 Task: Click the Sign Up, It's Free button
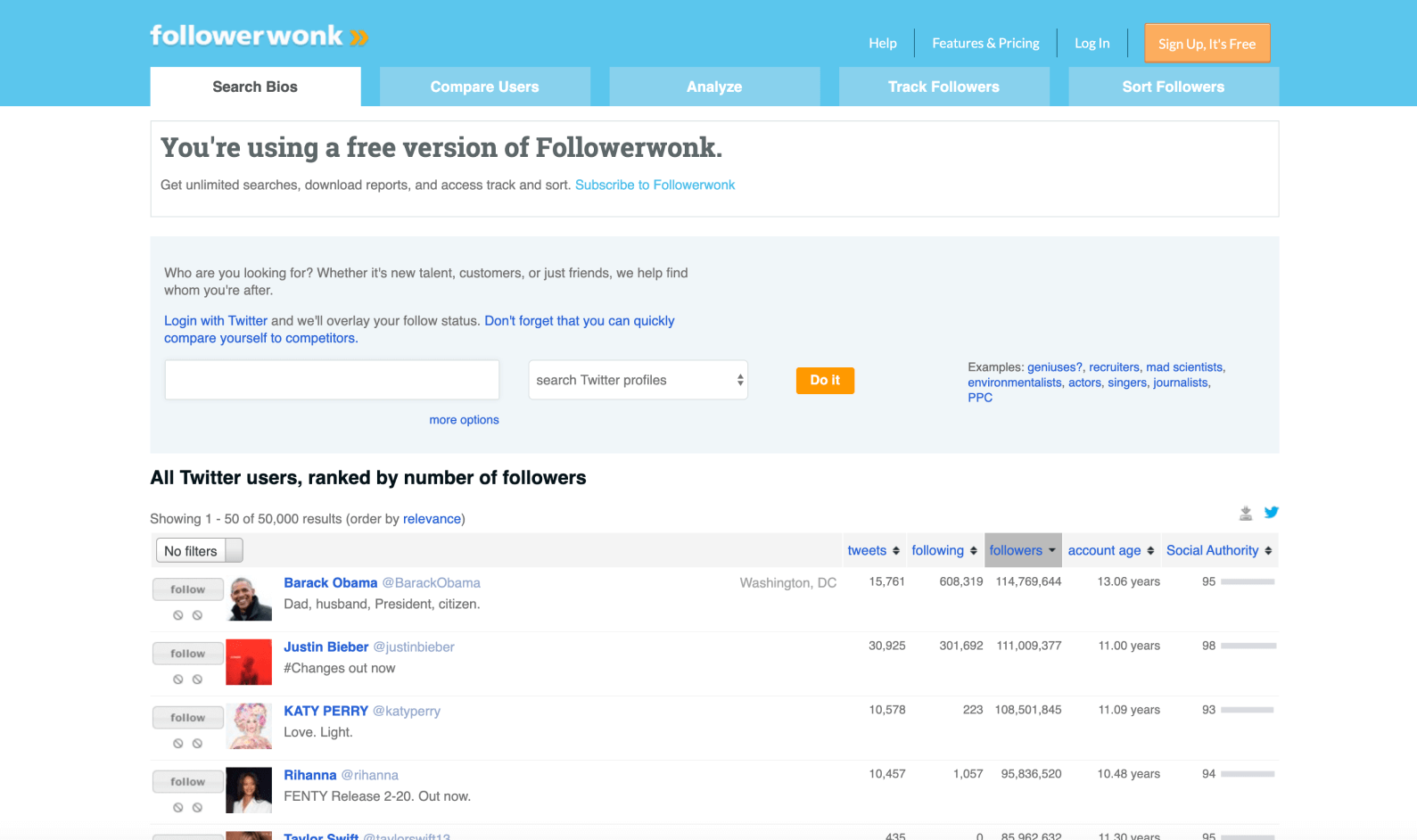1207,43
